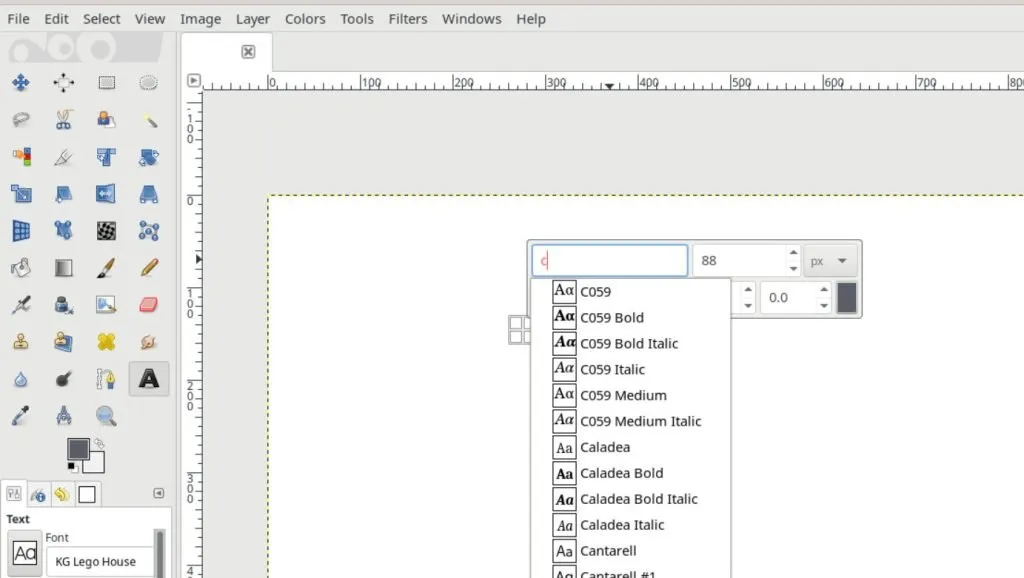Select the Crop tool

pos(63,157)
